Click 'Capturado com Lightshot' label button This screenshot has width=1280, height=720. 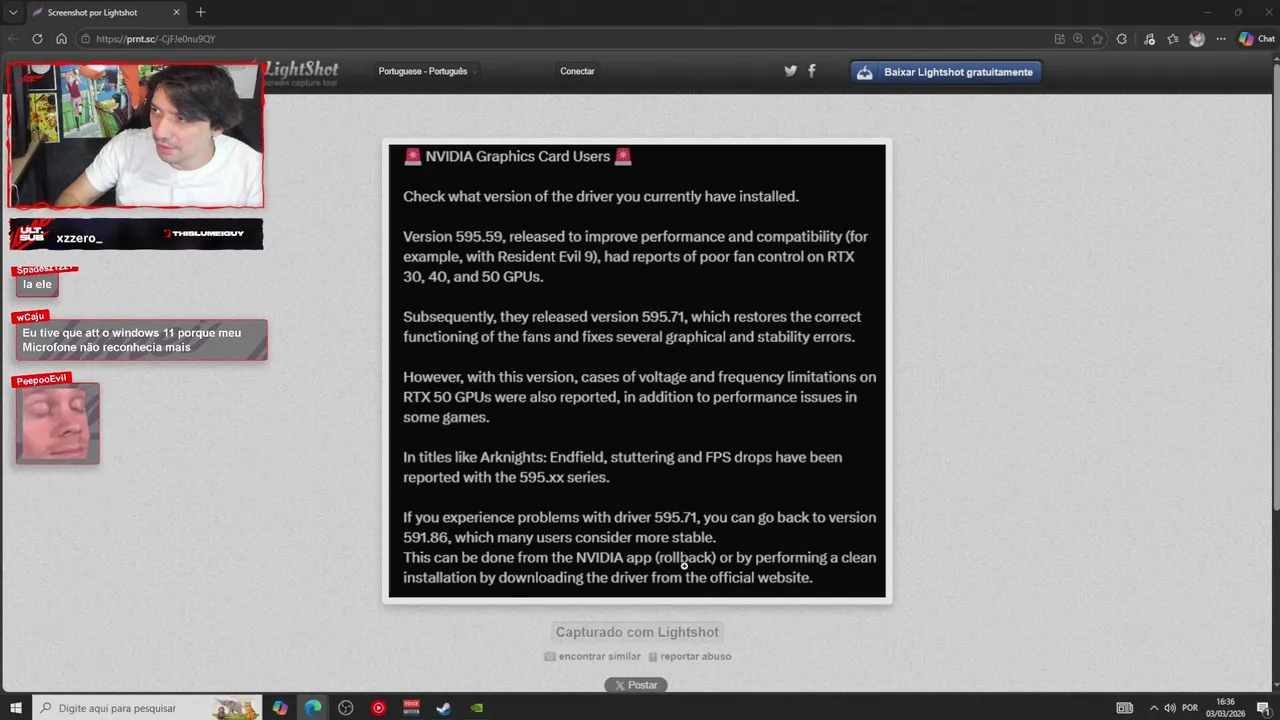(x=637, y=632)
